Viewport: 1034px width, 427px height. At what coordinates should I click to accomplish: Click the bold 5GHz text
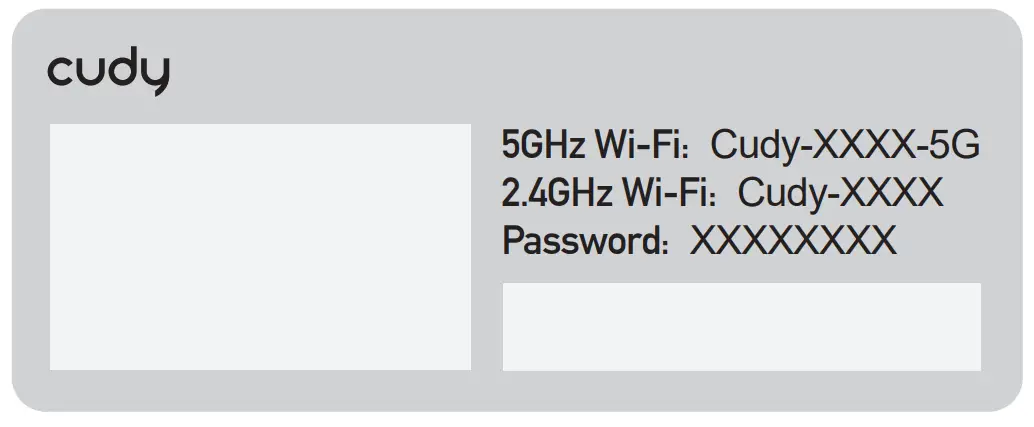(543, 147)
